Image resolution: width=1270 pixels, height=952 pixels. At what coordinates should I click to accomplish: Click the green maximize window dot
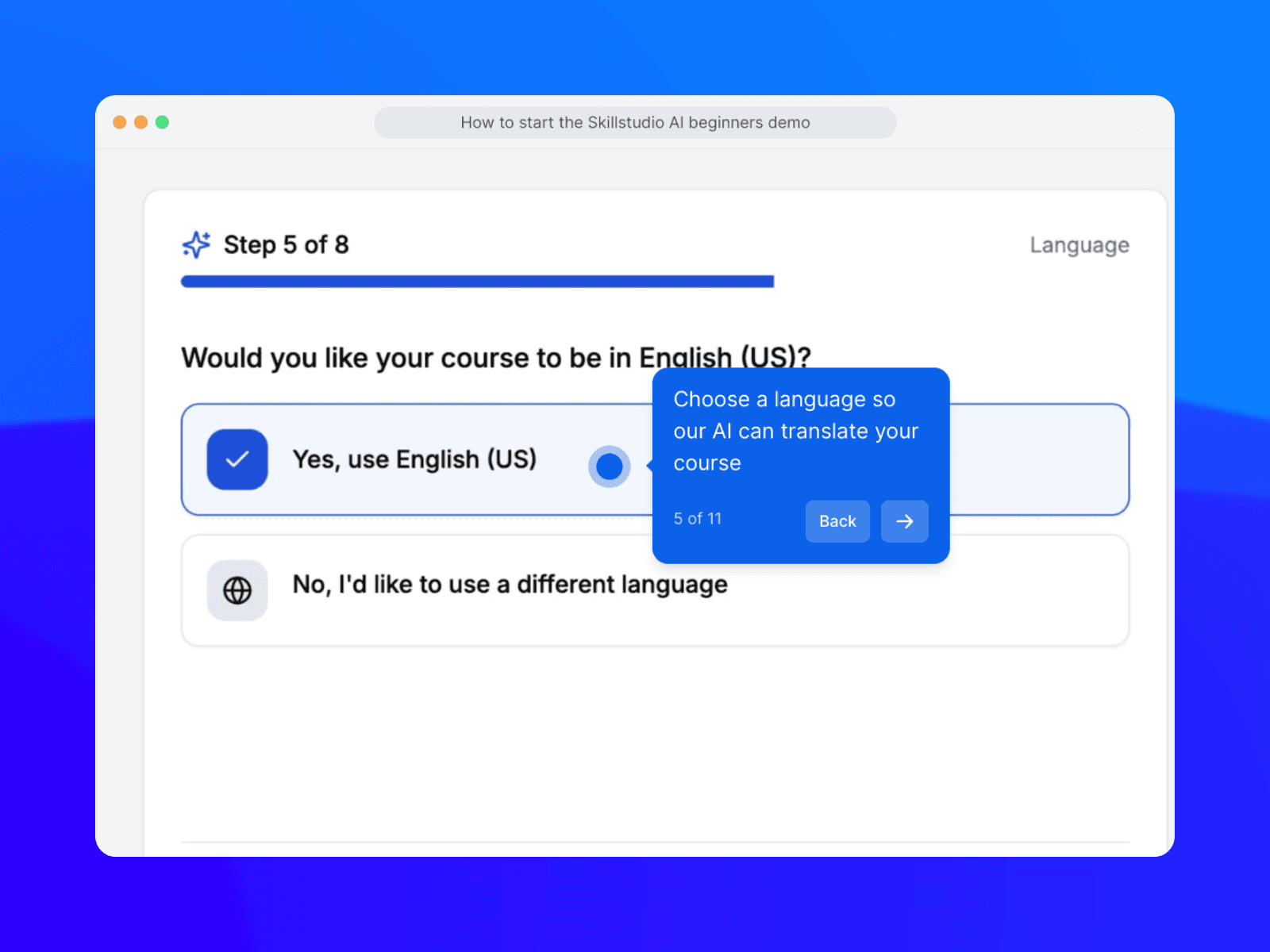coord(162,122)
